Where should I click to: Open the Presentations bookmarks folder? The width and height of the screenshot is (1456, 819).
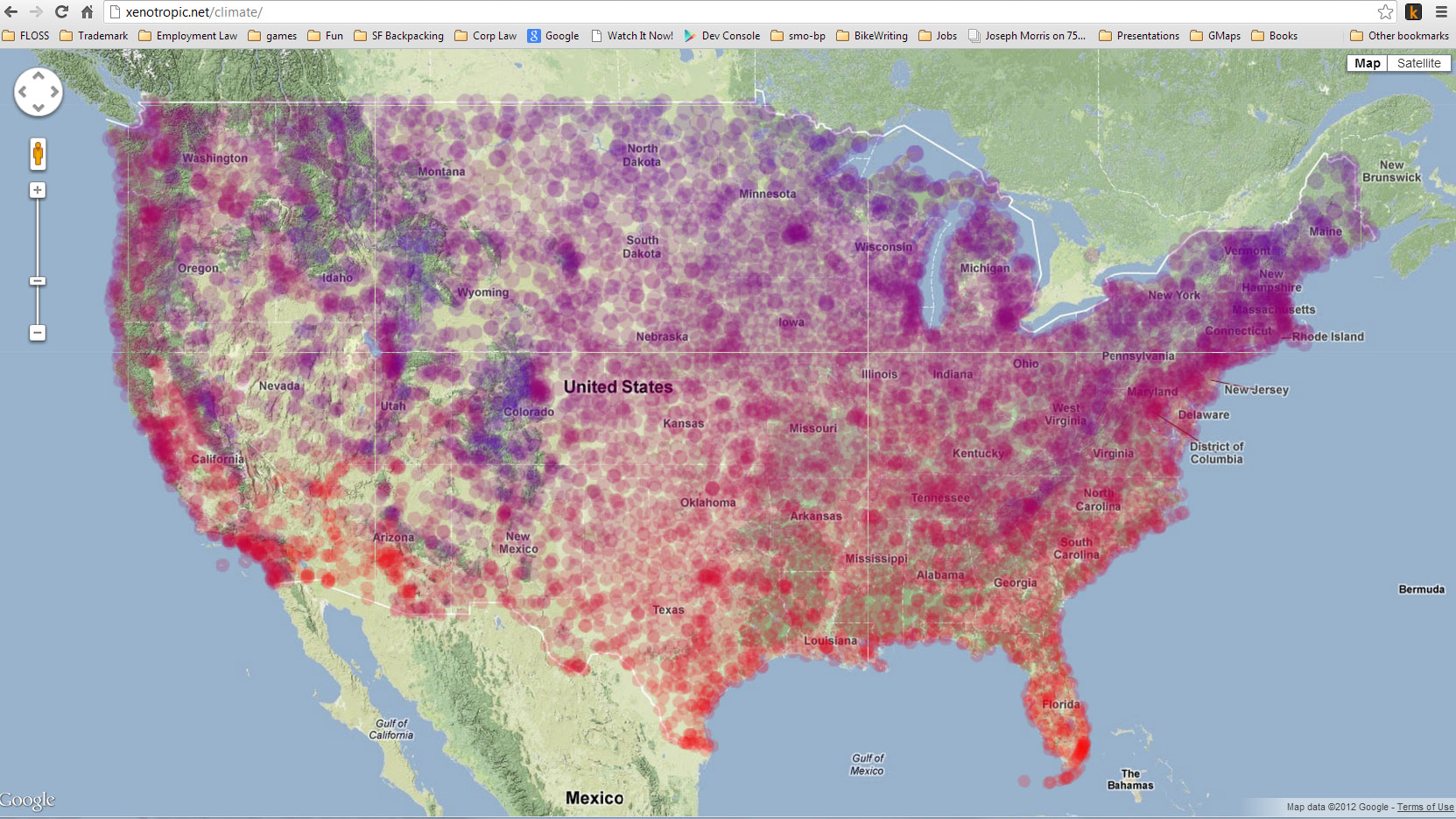(x=1138, y=36)
